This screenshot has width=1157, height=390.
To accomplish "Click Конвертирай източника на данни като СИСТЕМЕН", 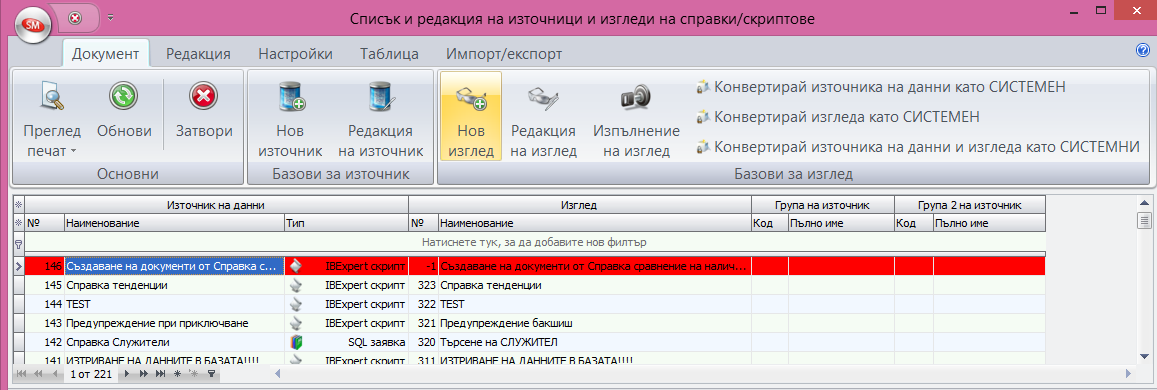I will click(880, 87).
